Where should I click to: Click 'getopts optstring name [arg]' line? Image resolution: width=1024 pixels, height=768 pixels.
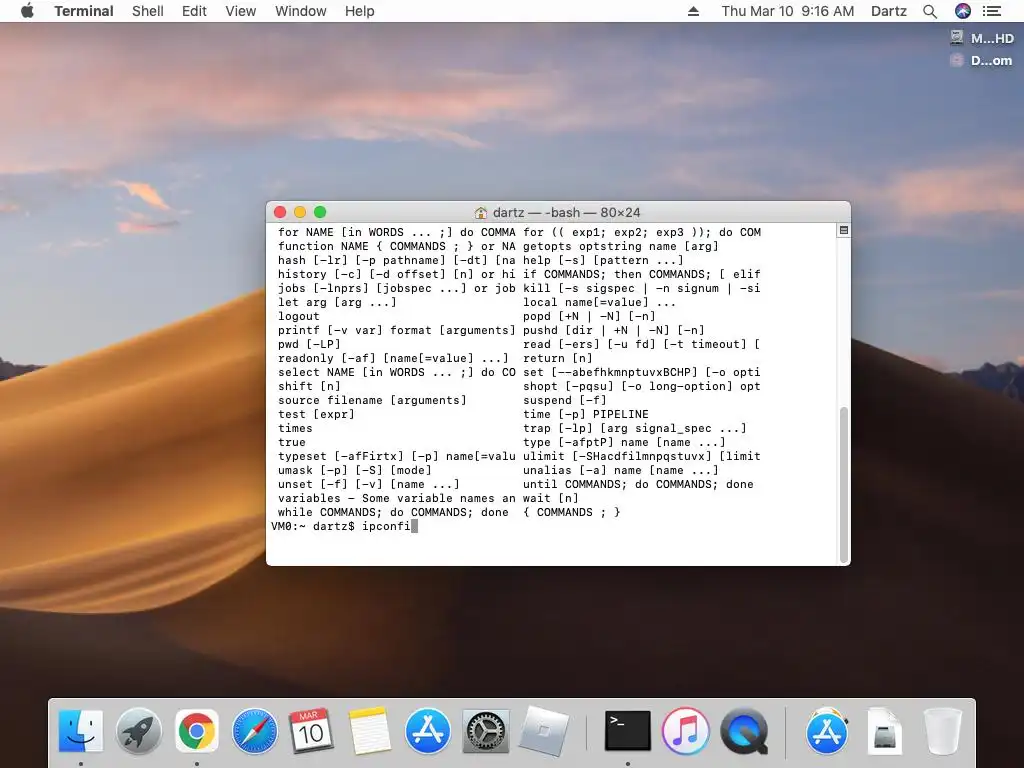[x=620, y=246]
